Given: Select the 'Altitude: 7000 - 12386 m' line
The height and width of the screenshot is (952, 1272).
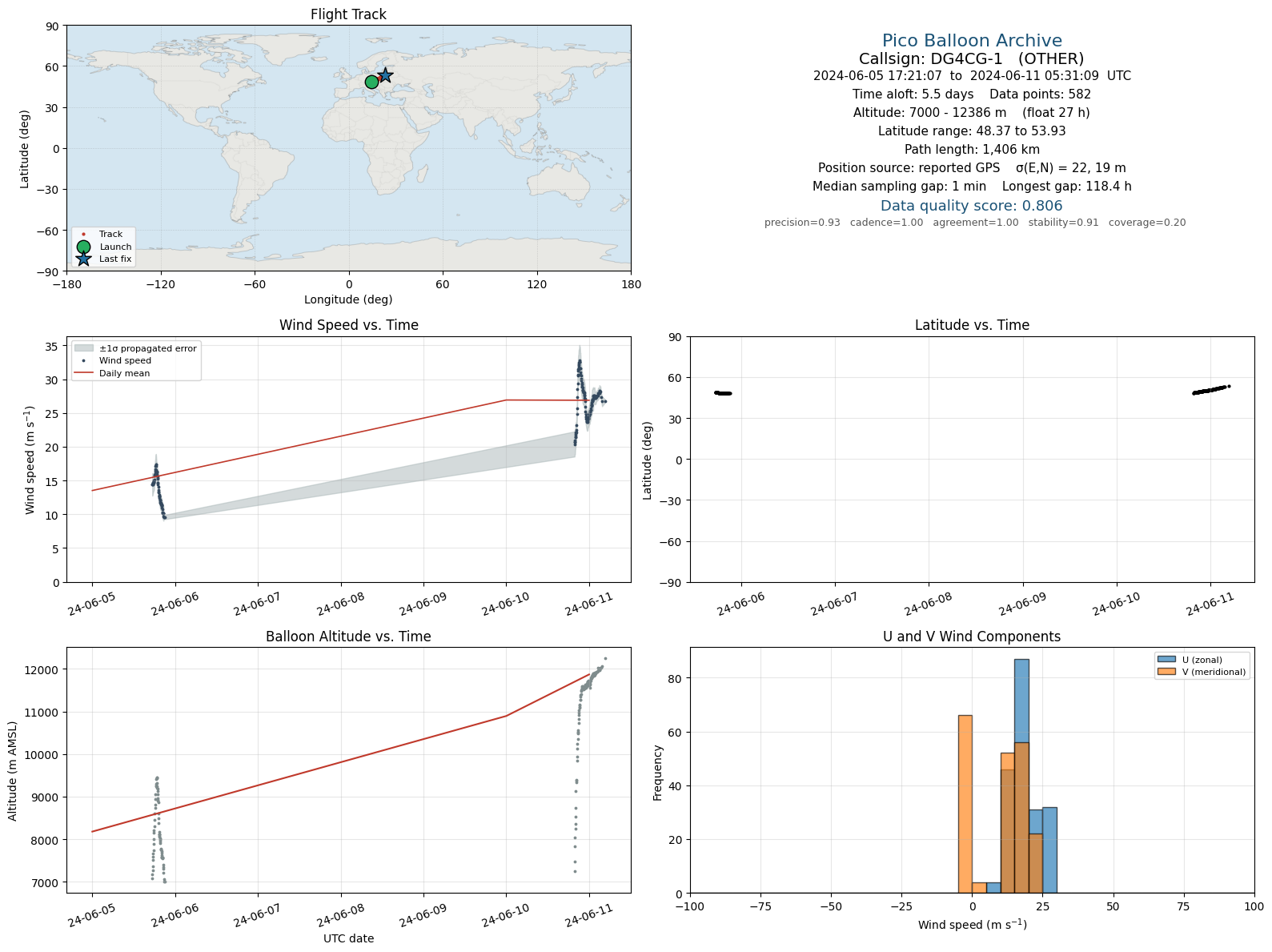Looking at the screenshot, I should [972, 113].
